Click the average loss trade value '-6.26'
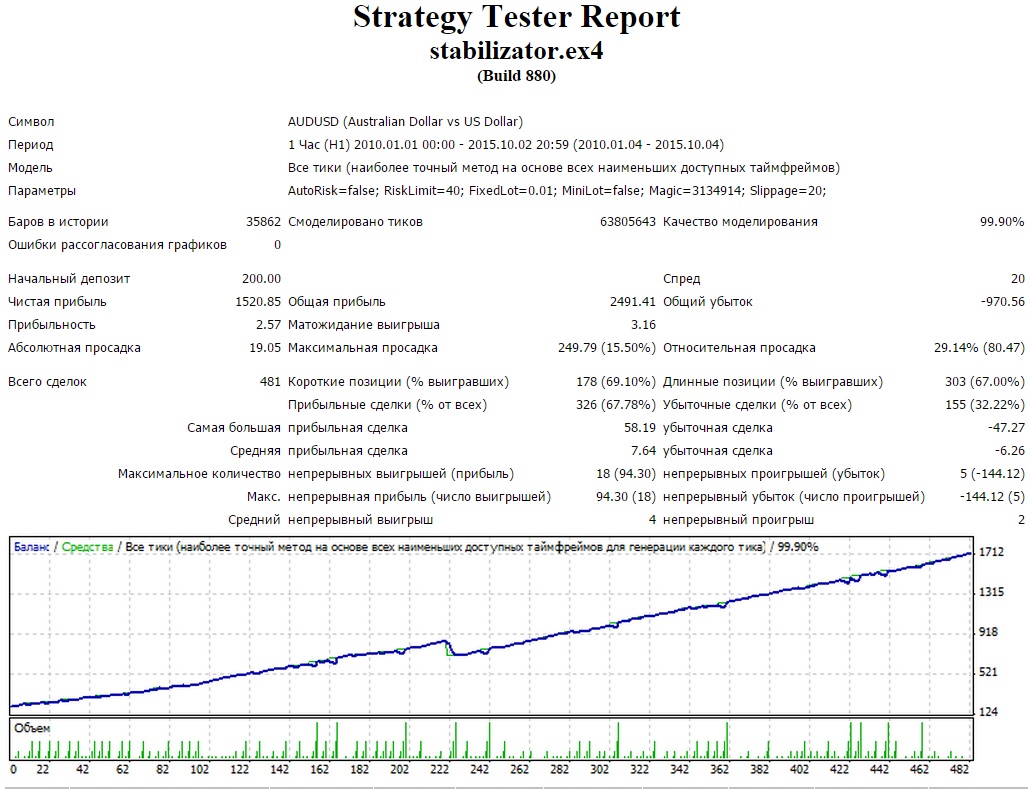The width and height of the screenshot is (1030, 789). click(x=1010, y=451)
